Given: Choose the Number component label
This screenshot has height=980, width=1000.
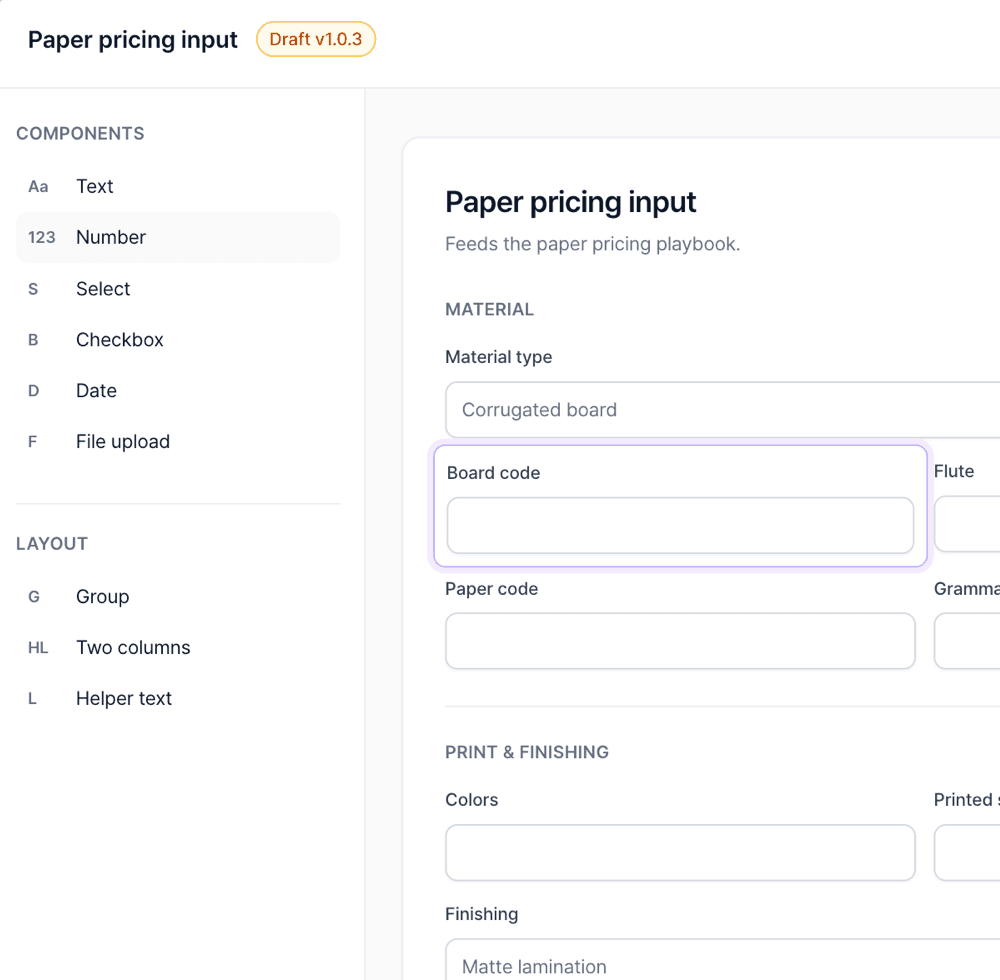Looking at the screenshot, I should [x=111, y=237].
